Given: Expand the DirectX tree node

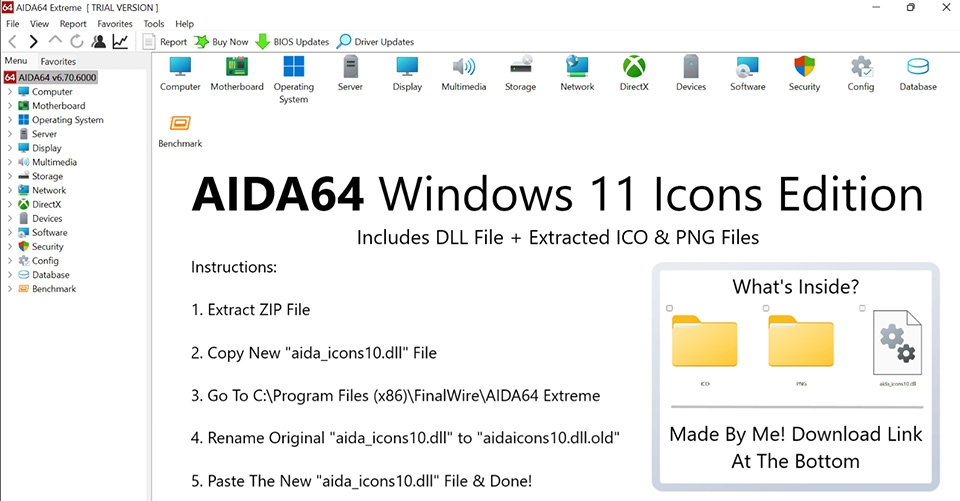Looking at the screenshot, I should click(x=10, y=204).
